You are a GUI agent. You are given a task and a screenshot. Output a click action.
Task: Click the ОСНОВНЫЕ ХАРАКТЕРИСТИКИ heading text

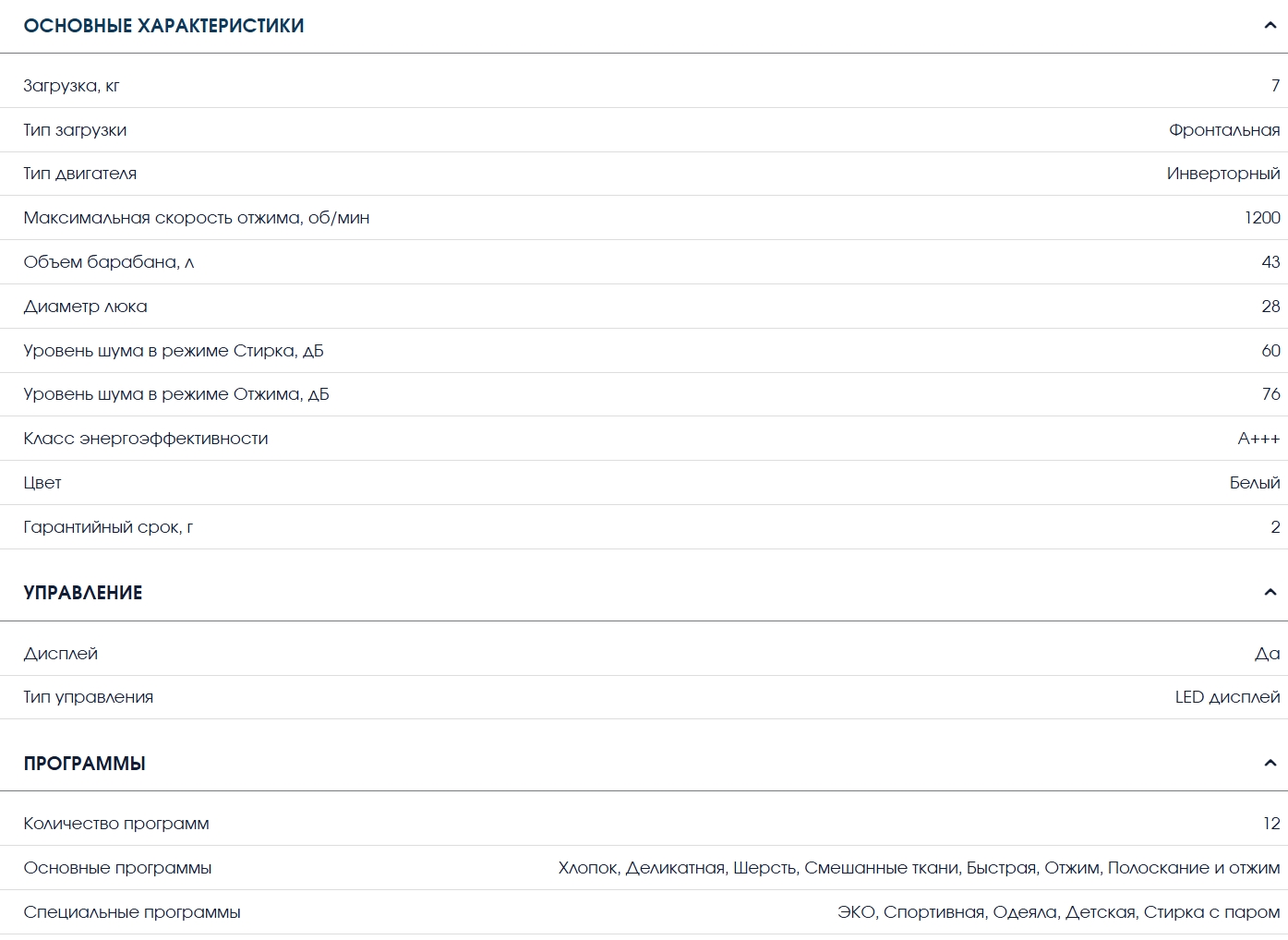pyautogui.click(x=163, y=26)
